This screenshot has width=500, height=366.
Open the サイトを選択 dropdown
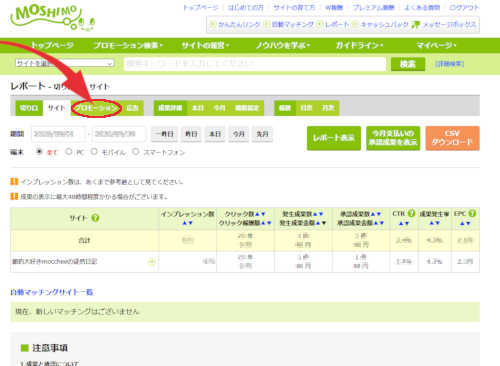coord(65,63)
